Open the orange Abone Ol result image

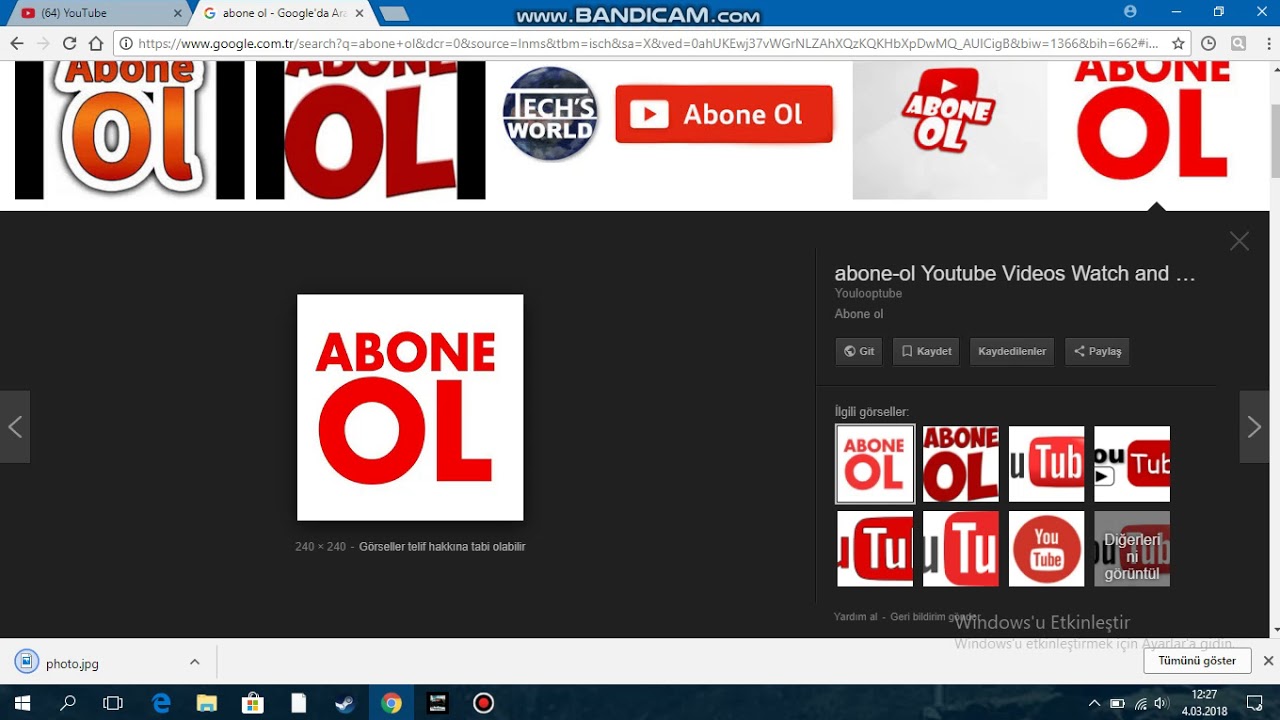coord(130,130)
